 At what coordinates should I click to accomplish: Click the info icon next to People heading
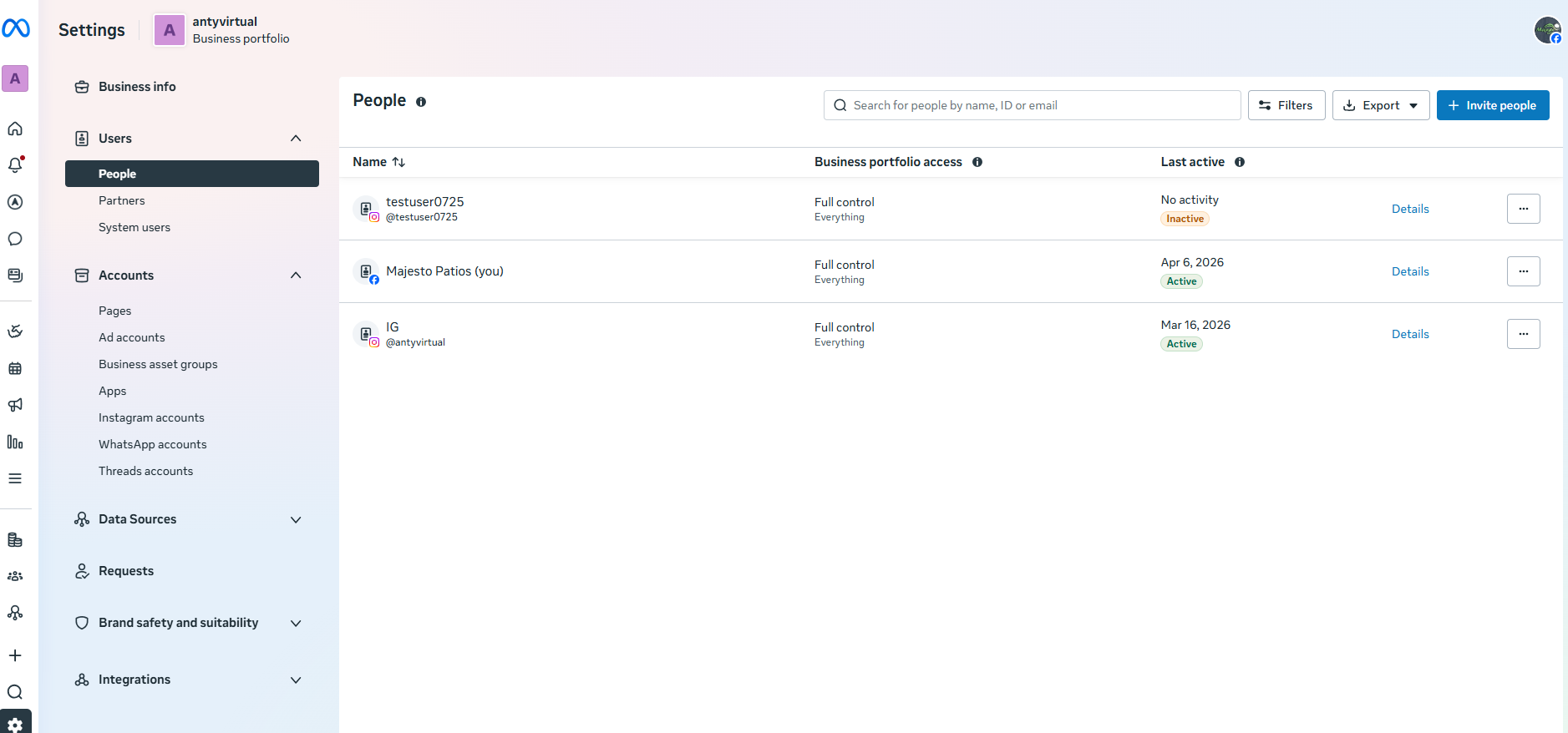421,102
